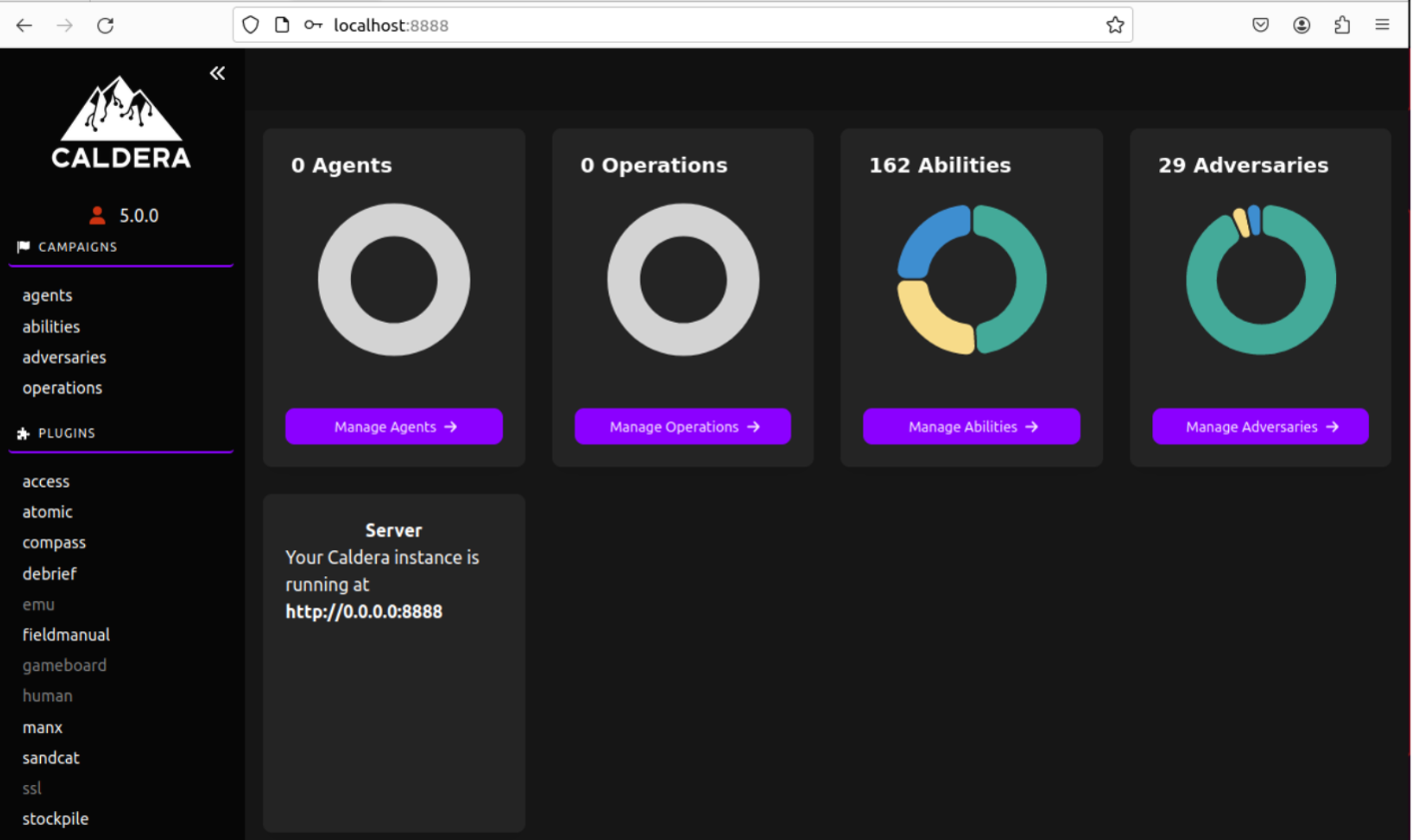Screen dimensions: 1412x840
Task: Click the http://0.0.0.0:8888 server address text
Action: (364, 611)
